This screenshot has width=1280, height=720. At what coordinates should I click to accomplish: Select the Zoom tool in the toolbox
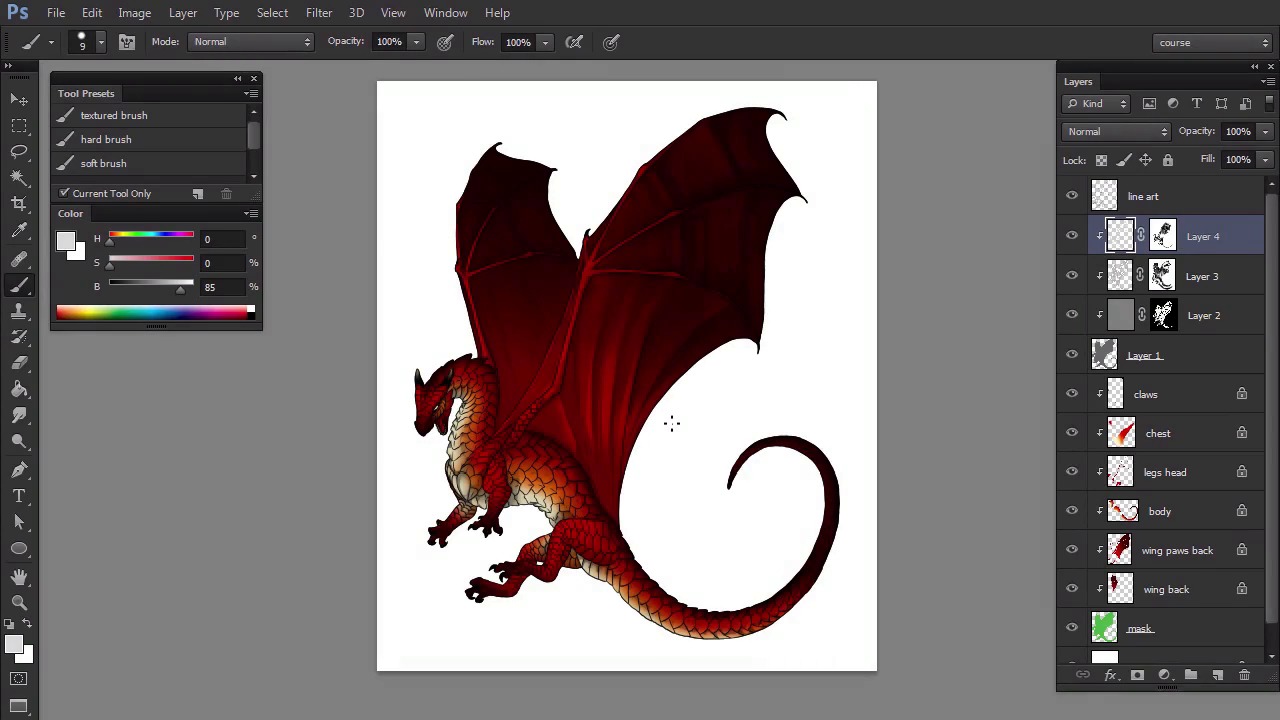(x=19, y=602)
